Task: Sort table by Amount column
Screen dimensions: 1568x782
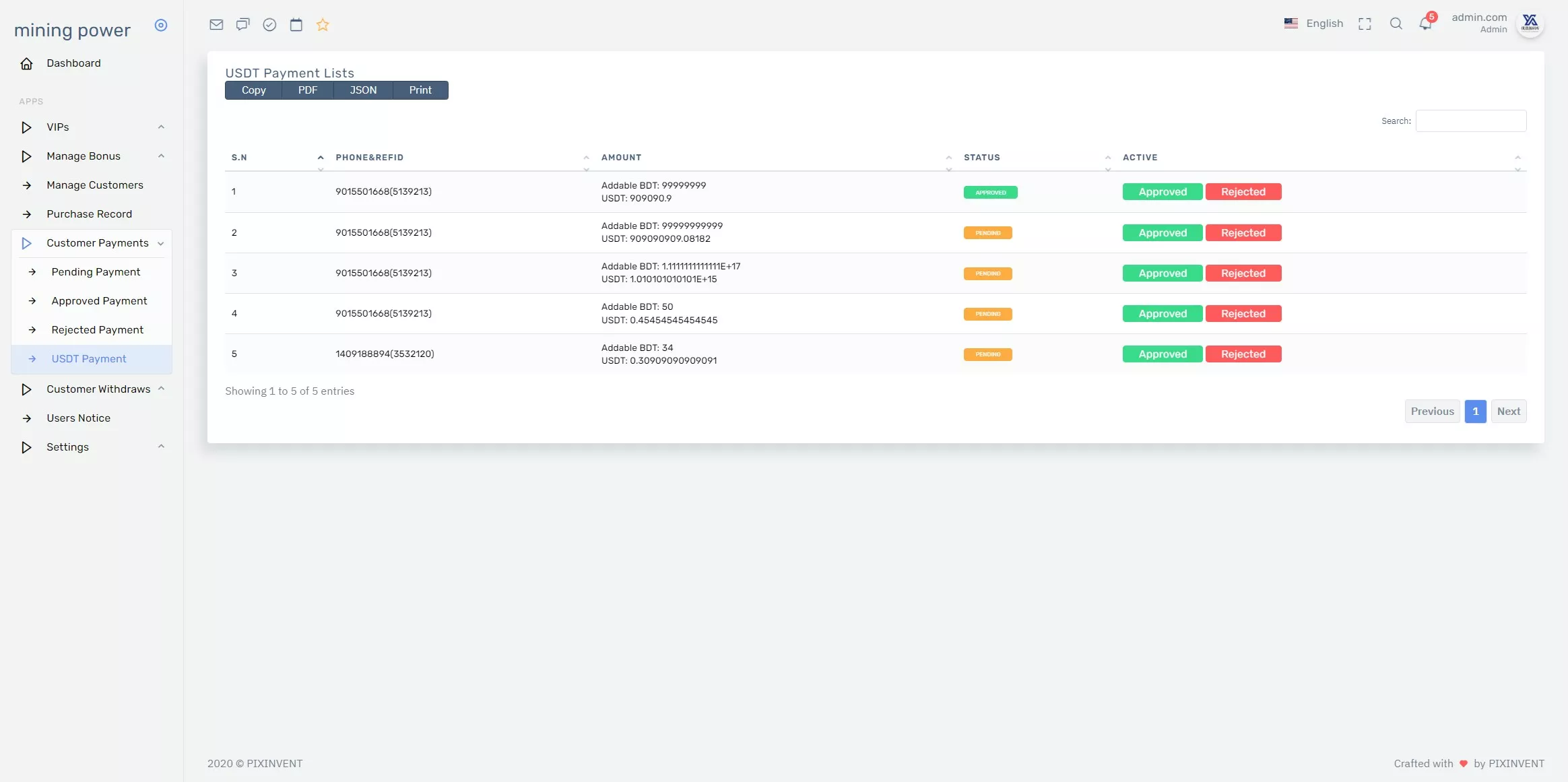Action: (621, 158)
